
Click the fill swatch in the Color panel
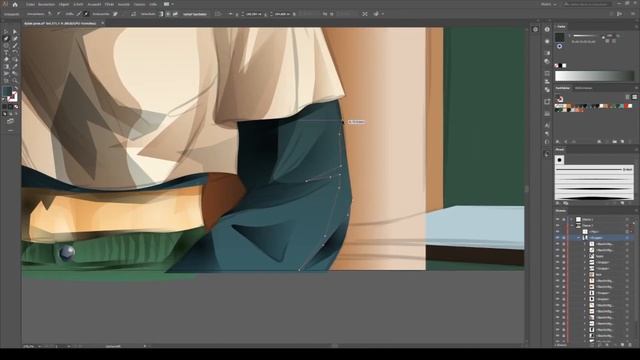pyautogui.click(x=560, y=38)
